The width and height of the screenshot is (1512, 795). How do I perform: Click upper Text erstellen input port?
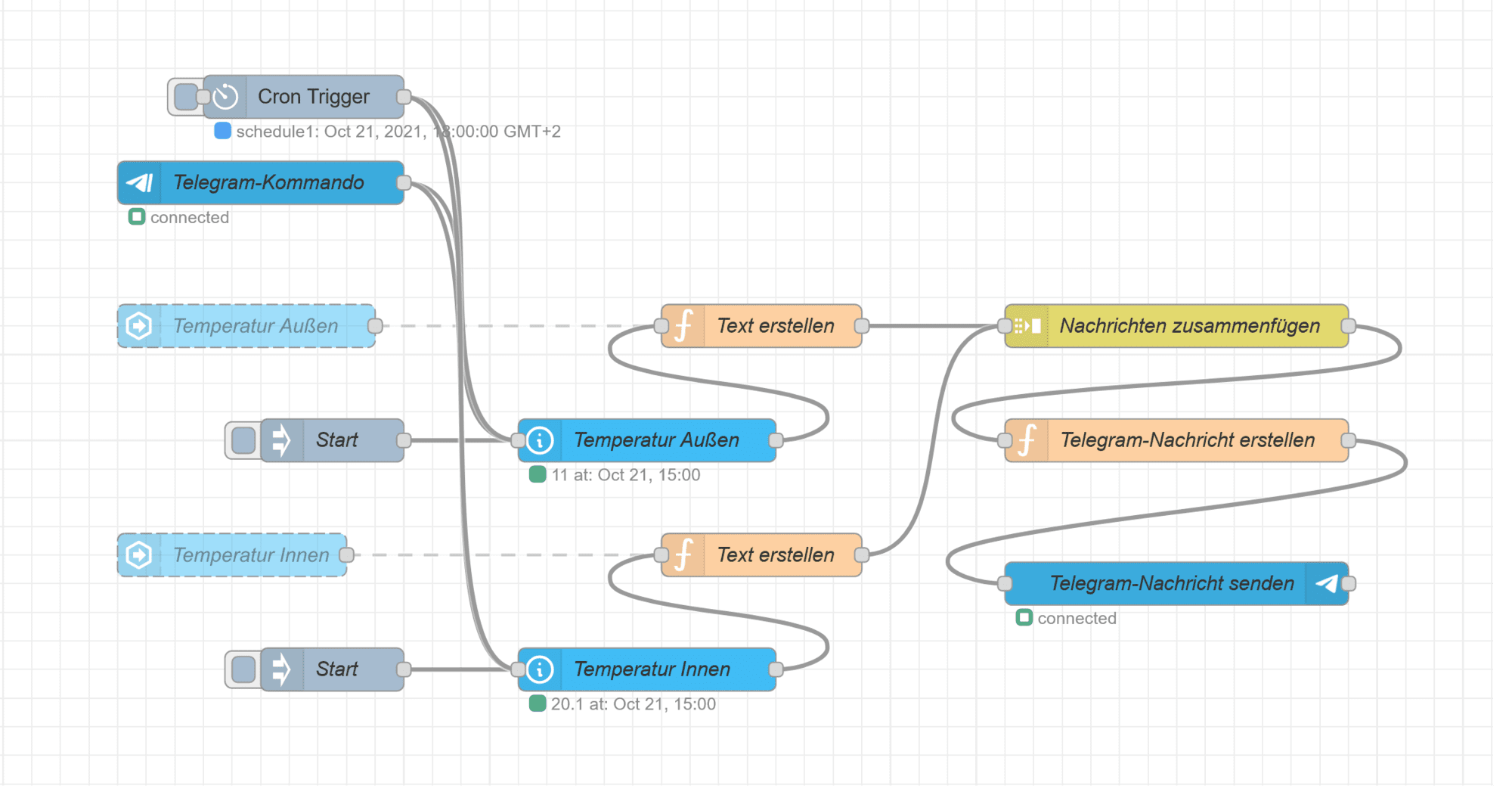(x=661, y=326)
